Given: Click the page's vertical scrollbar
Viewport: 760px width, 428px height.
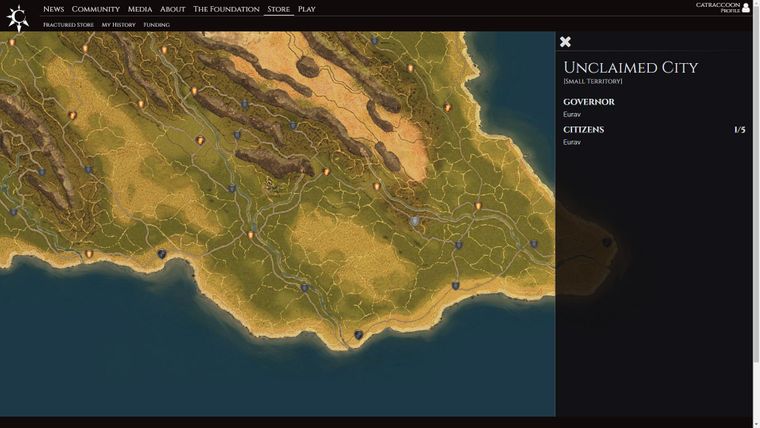Looking at the screenshot, I should [x=756, y=200].
